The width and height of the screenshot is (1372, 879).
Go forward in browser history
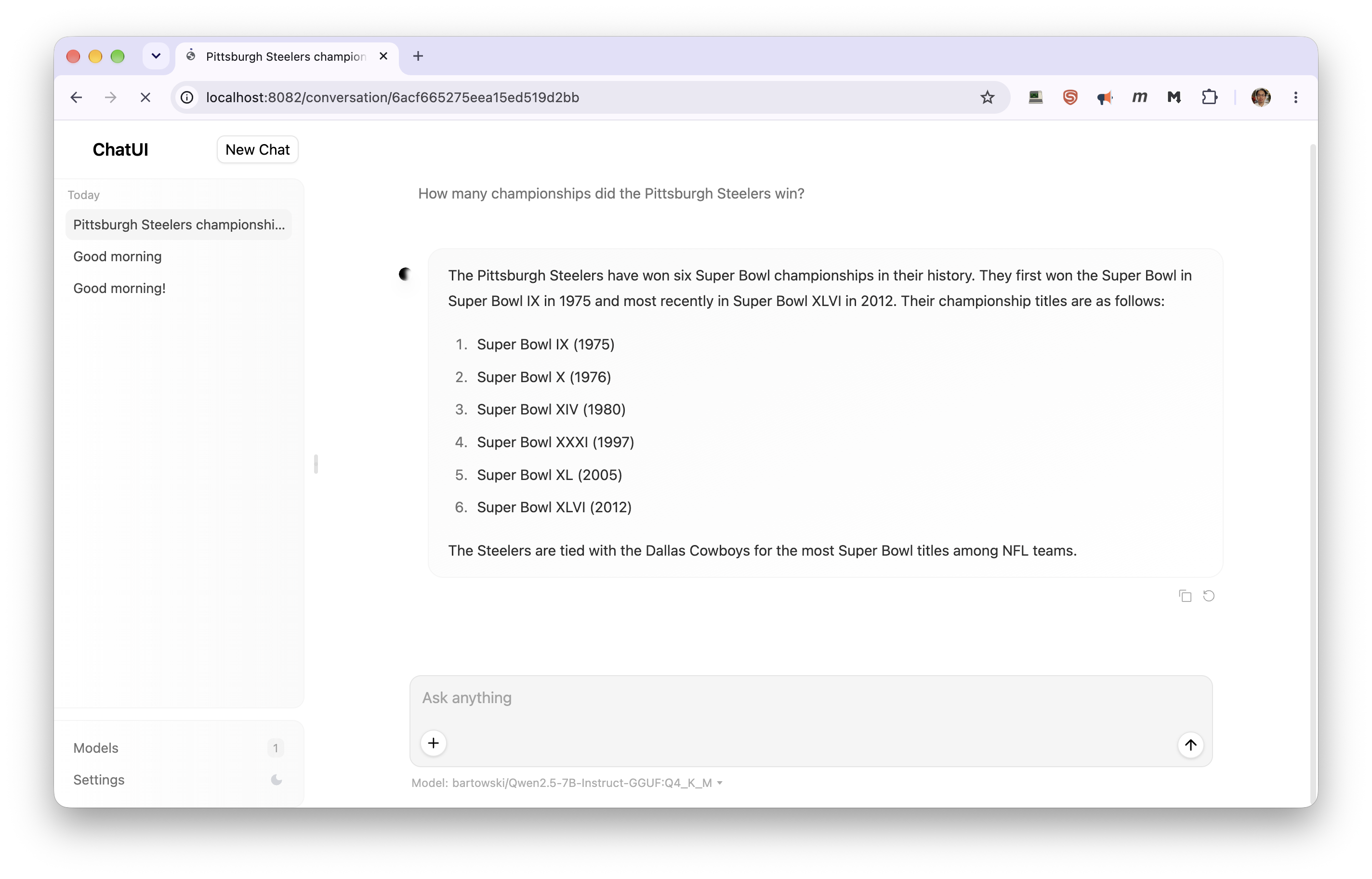111,98
